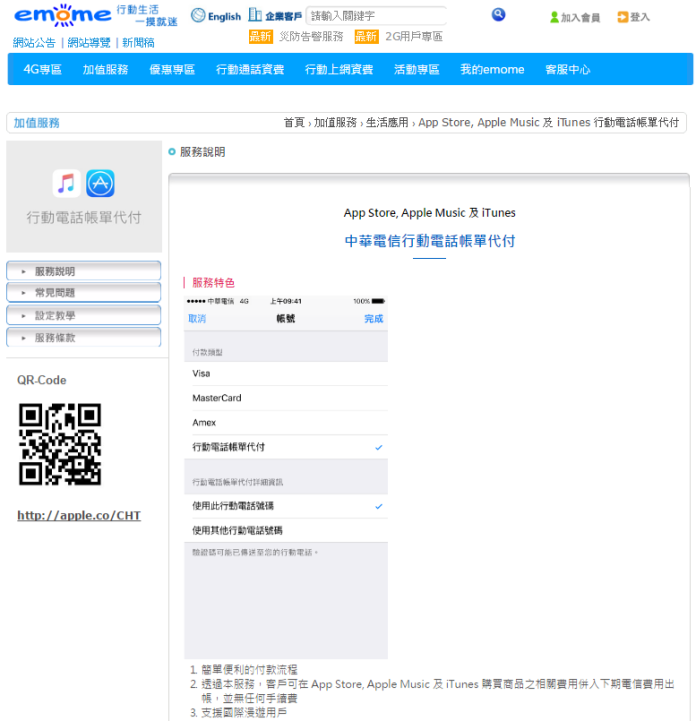
Task: Open the 加值服務 navigation menu
Action: tap(105, 69)
